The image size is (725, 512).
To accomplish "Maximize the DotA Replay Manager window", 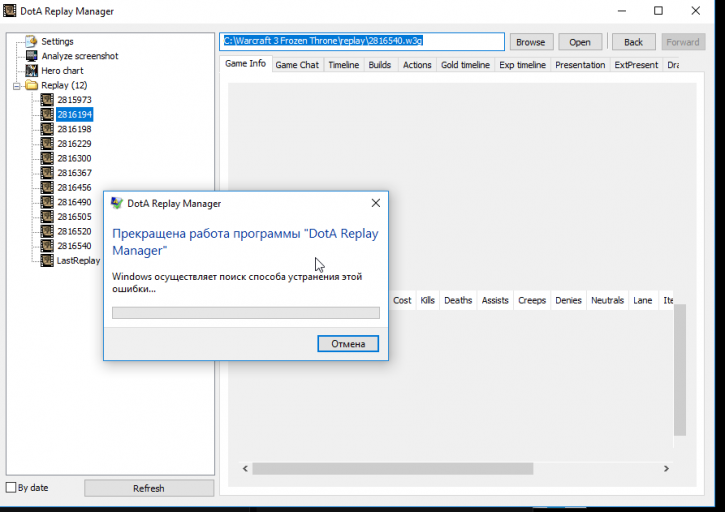I will click(x=658, y=11).
